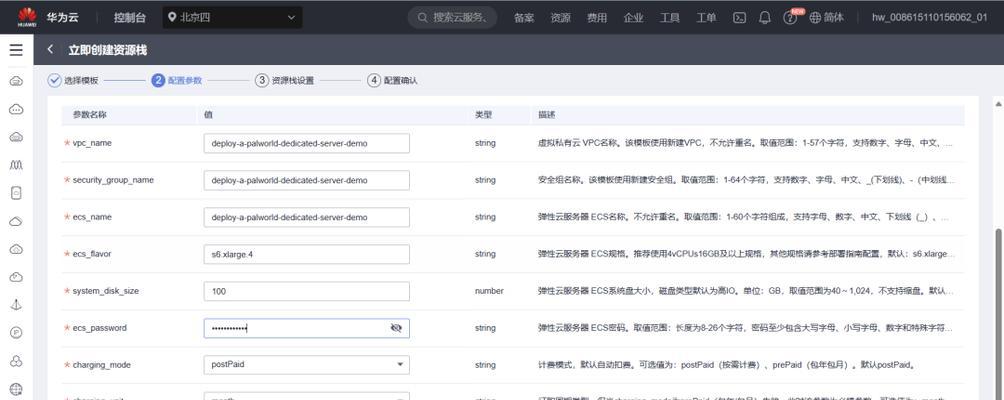The image size is (1004, 400).
Task: Click the scrollbar up arrow
Action: [998, 104]
